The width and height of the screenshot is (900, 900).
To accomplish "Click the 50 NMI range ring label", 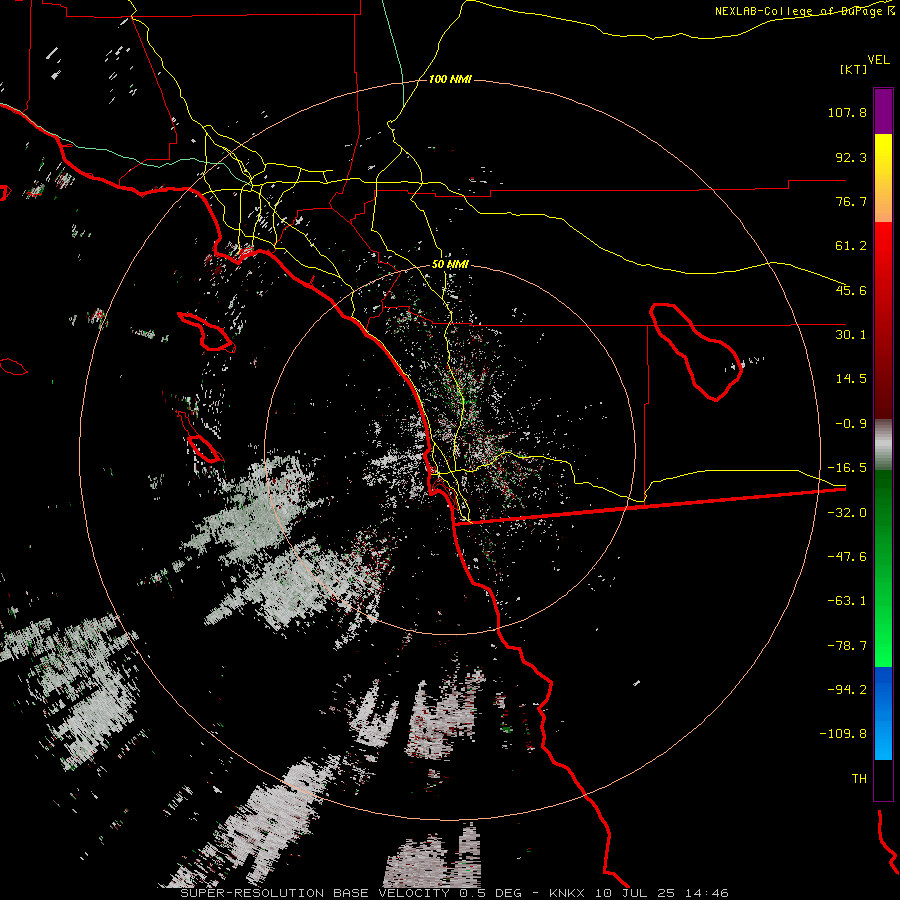I will [450, 265].
